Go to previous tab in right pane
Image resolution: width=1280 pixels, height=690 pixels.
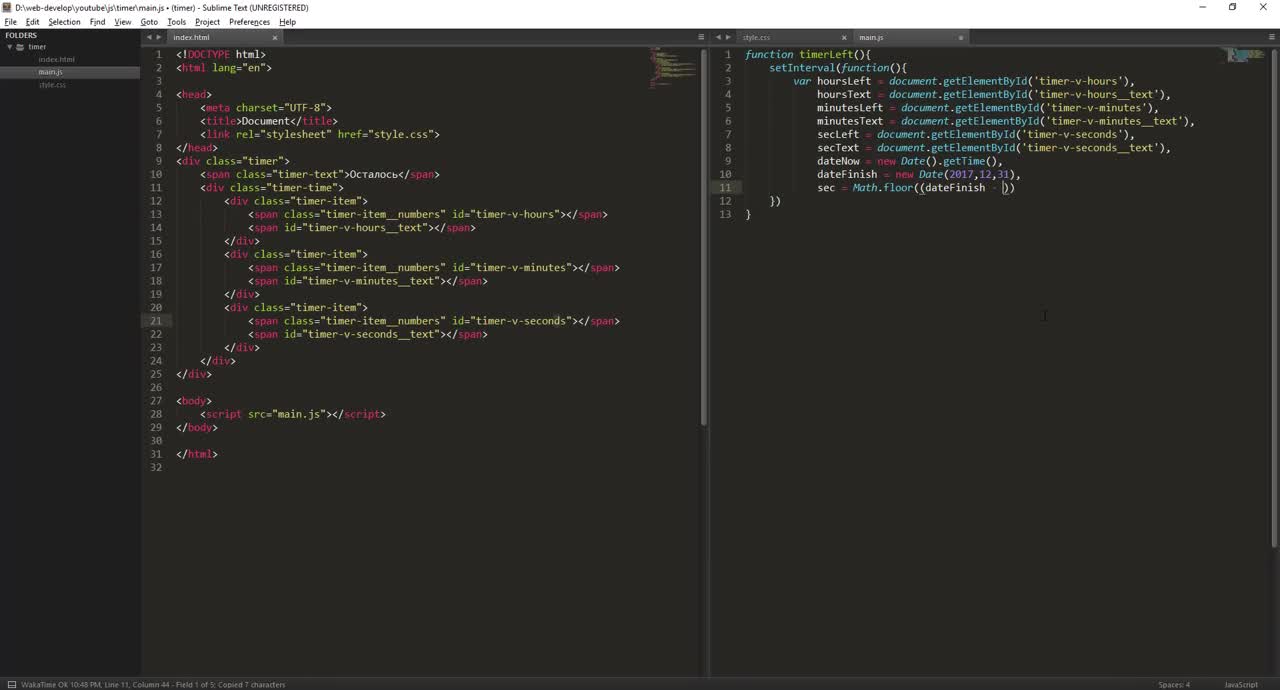[718, 37]
